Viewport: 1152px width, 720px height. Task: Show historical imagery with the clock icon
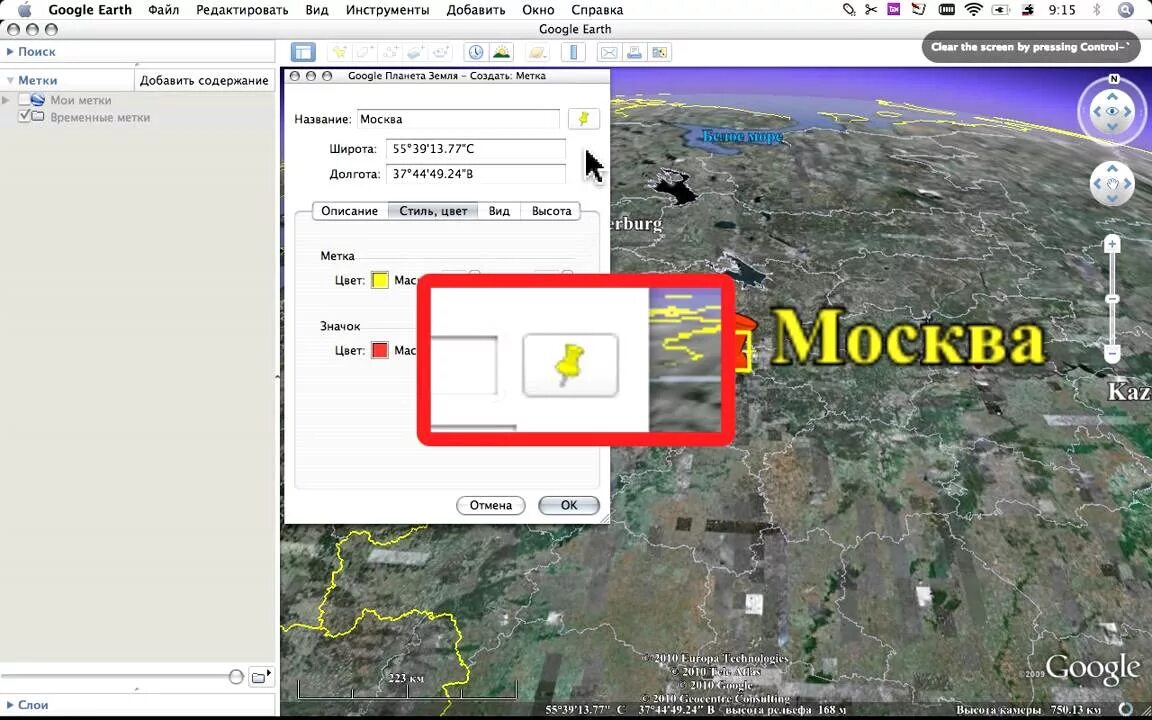tap(476, 52)
